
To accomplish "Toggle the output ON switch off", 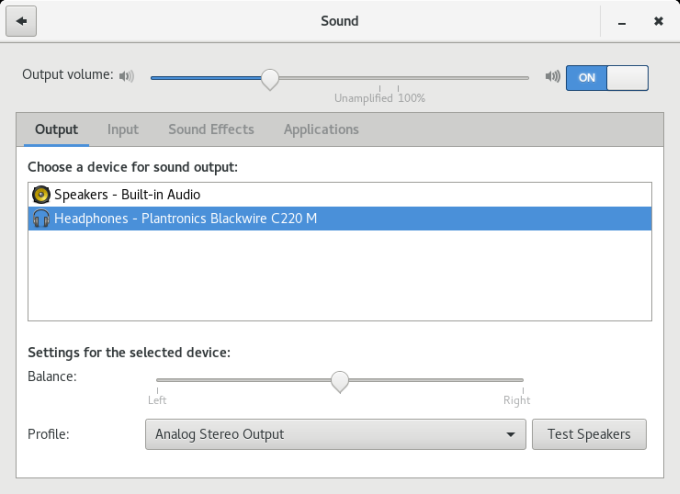I will [x=607, y=77].
